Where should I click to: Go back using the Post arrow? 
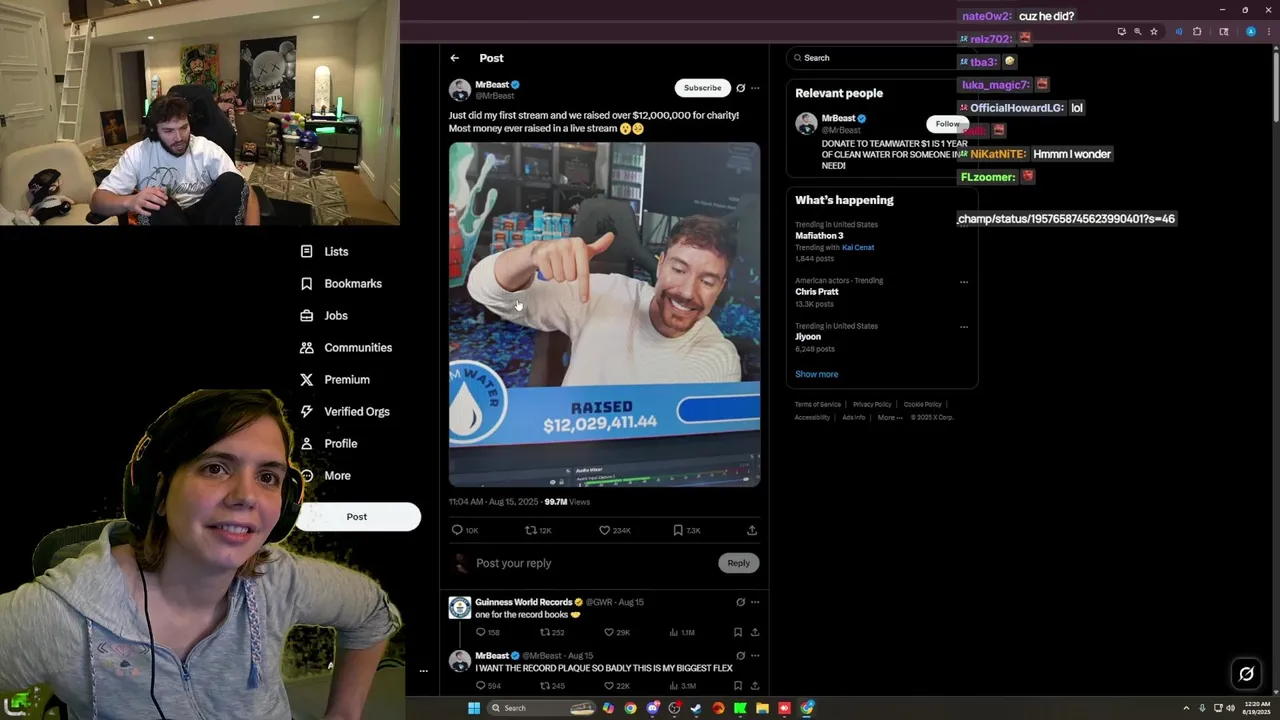point(455,58)
